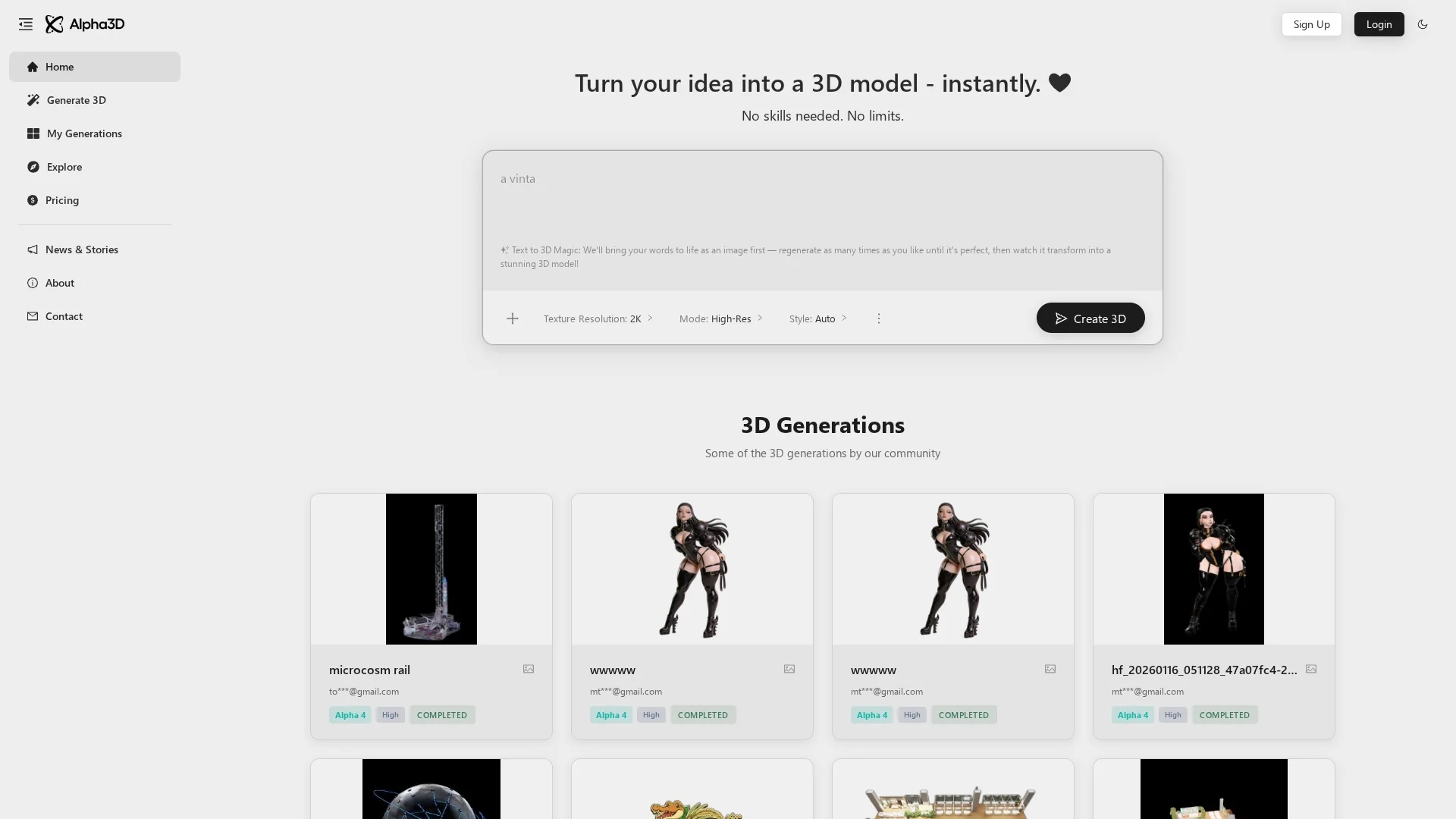Click the Explore compass icon

pos(33,167)
